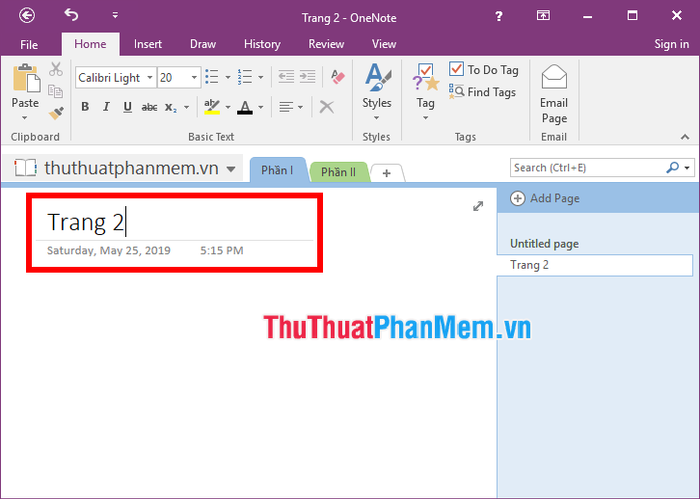Screen dimensions: 700x499
Task: Toggle Strikethrough formatting
Action: (149, 107)
